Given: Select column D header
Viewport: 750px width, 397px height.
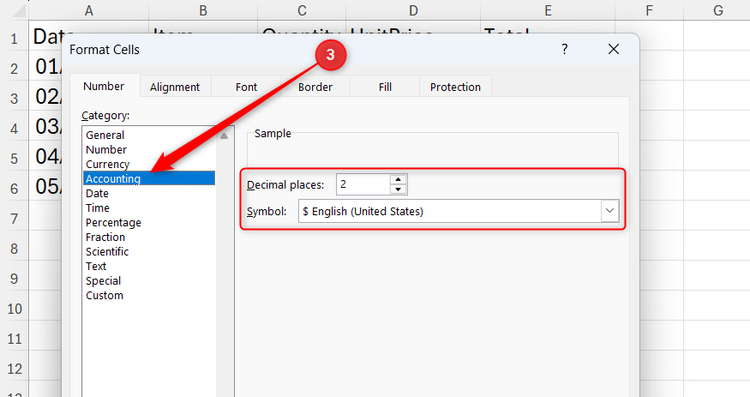Looking at the screenshot, I should pos(413,10).
